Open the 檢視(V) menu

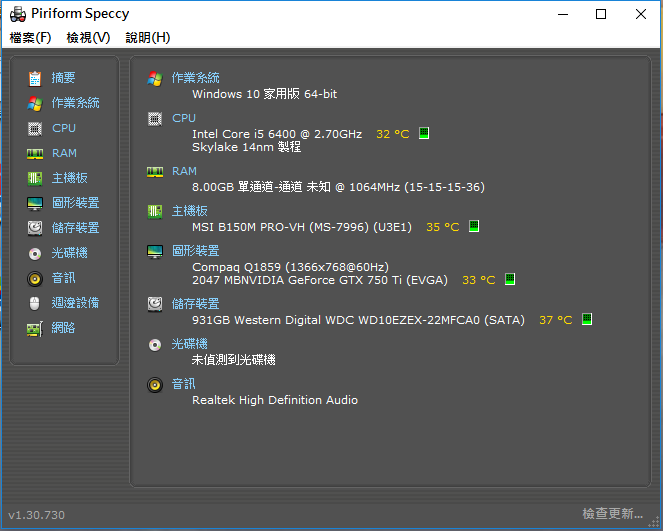(x=88, y=38)
